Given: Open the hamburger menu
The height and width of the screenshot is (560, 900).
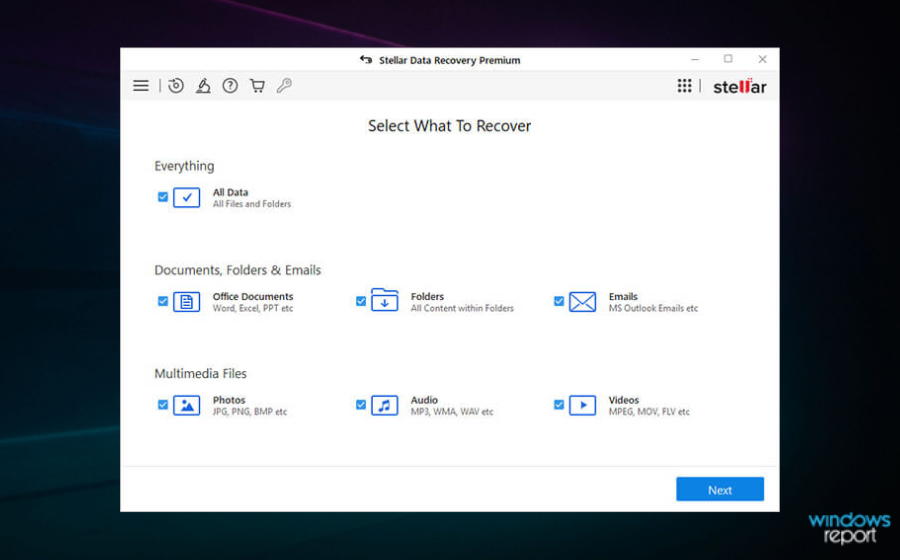Looking at the screenshot, I should pos(141,86).
